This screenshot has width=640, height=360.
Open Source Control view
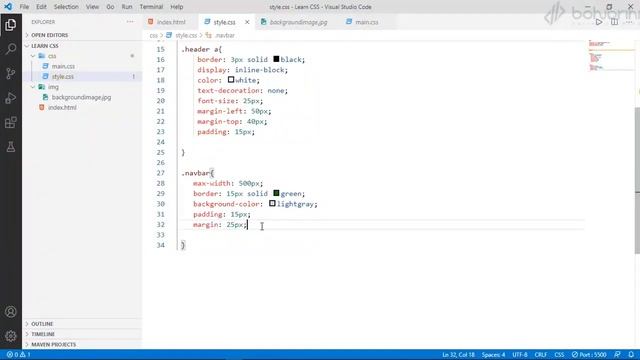[11, 73]
